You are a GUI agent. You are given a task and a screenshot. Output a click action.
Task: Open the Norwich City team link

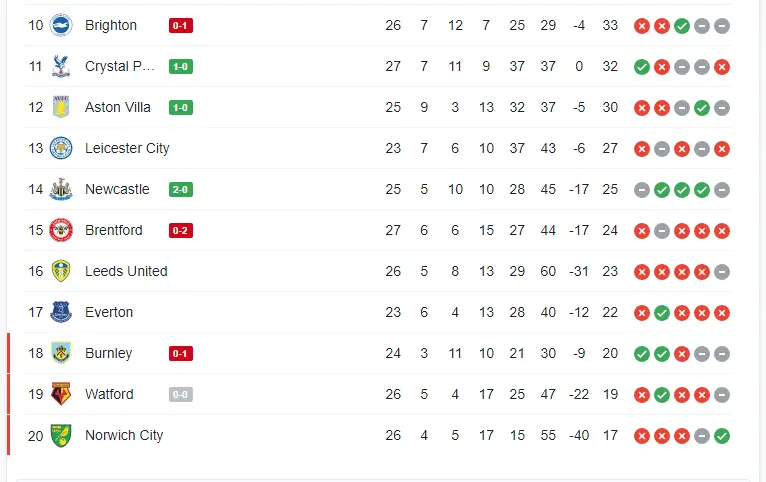pyautogui.click(x=124, y=435)
